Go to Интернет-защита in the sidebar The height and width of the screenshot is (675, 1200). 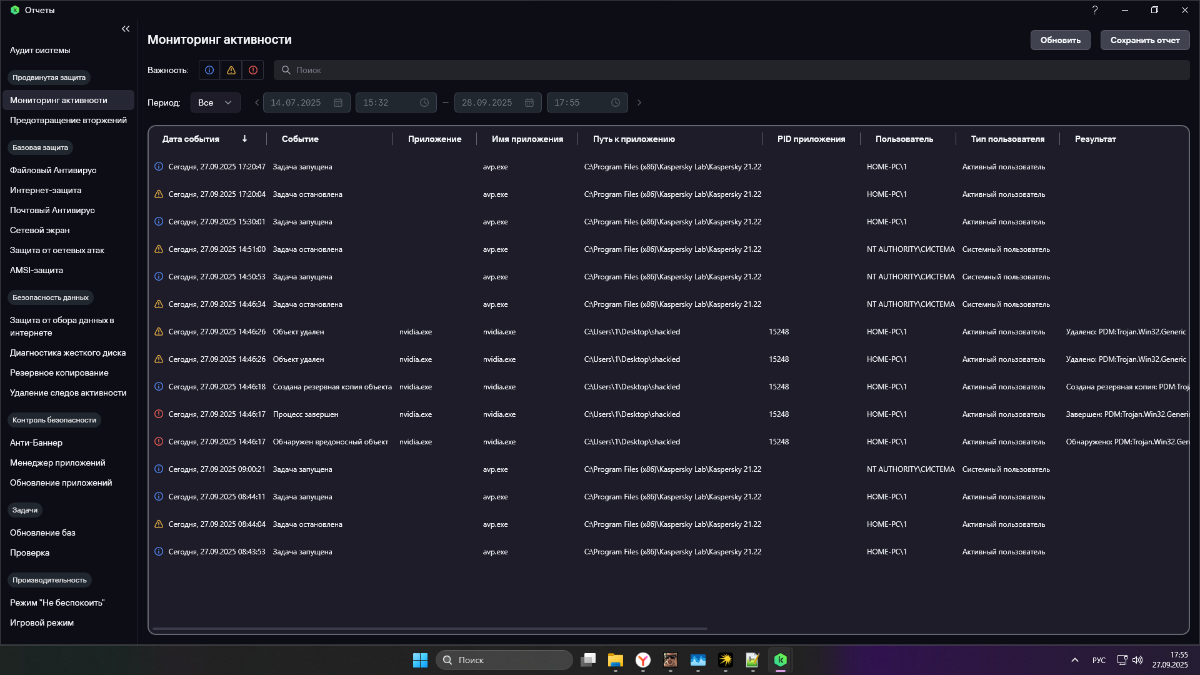(x=46, y=190)
